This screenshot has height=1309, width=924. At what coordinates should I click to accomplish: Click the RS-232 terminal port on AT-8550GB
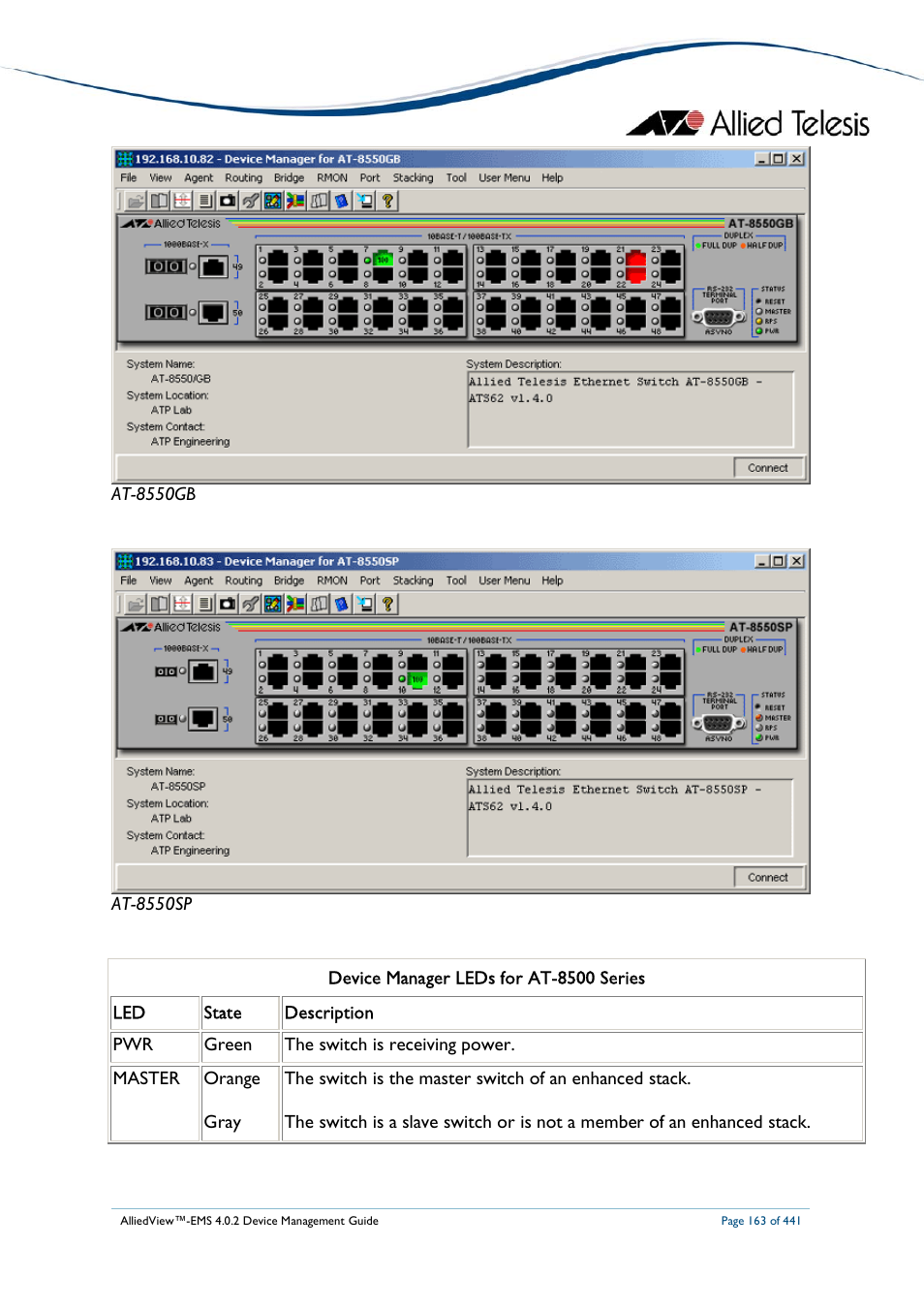[719, 317]
